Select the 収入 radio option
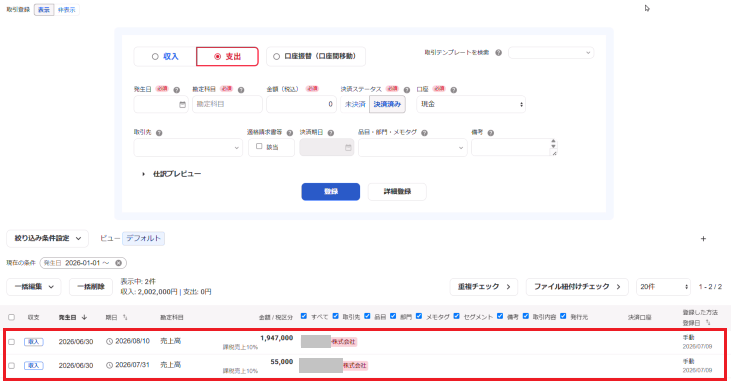The image size is (731, 383). pyautogui.click(x=165, y=56)
